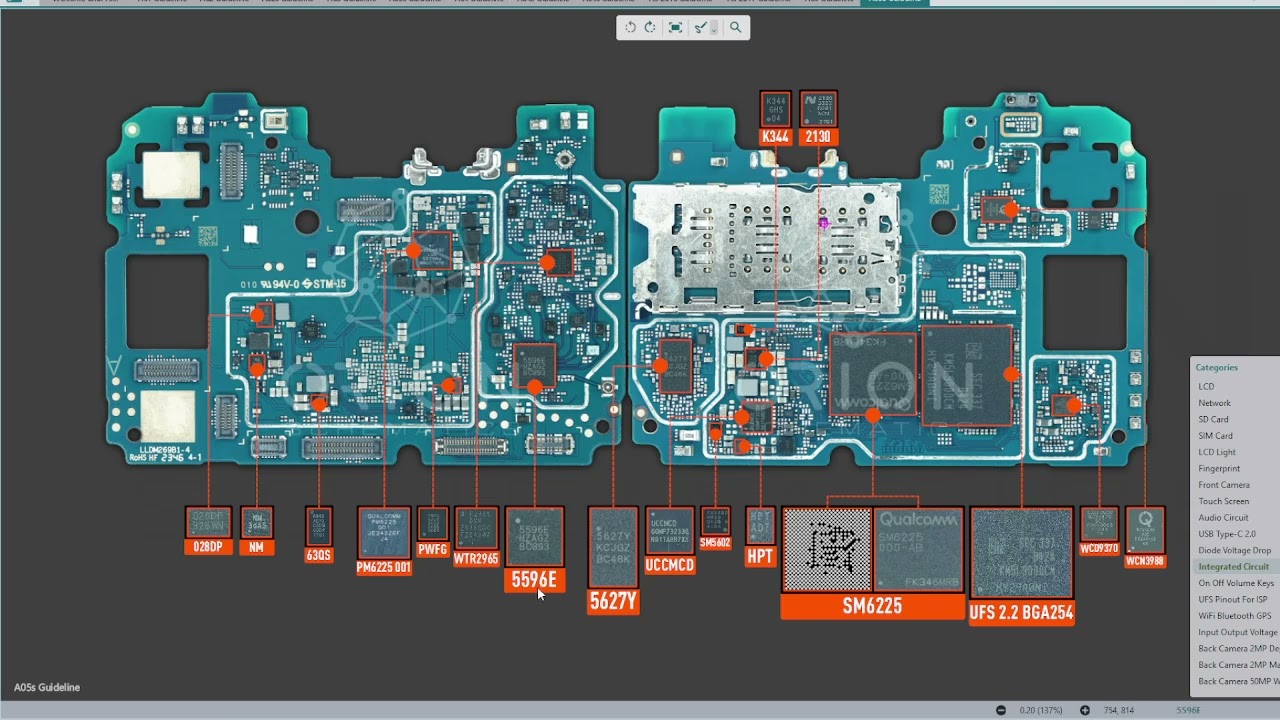
Task: Select the Front Camera category
Action: (1224, 485)
